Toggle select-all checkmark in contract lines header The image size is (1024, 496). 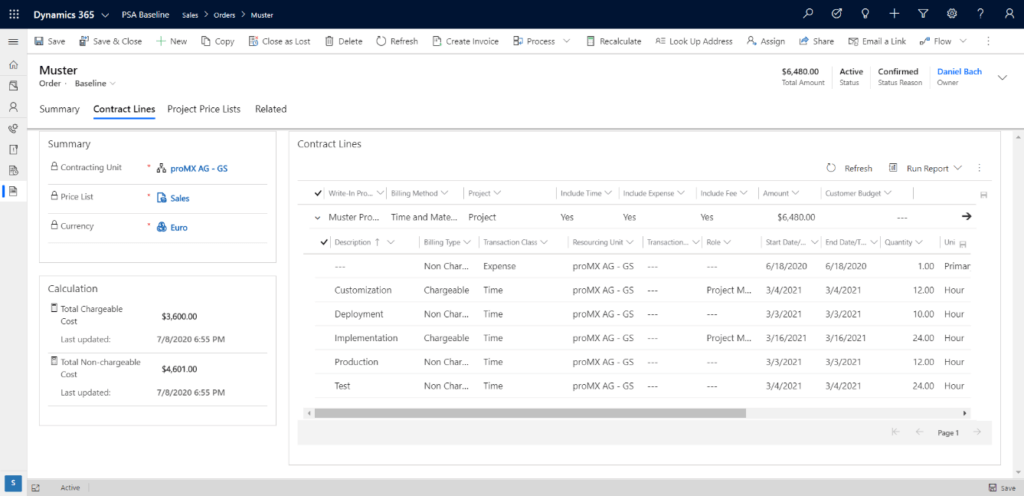tap(318, 193)
